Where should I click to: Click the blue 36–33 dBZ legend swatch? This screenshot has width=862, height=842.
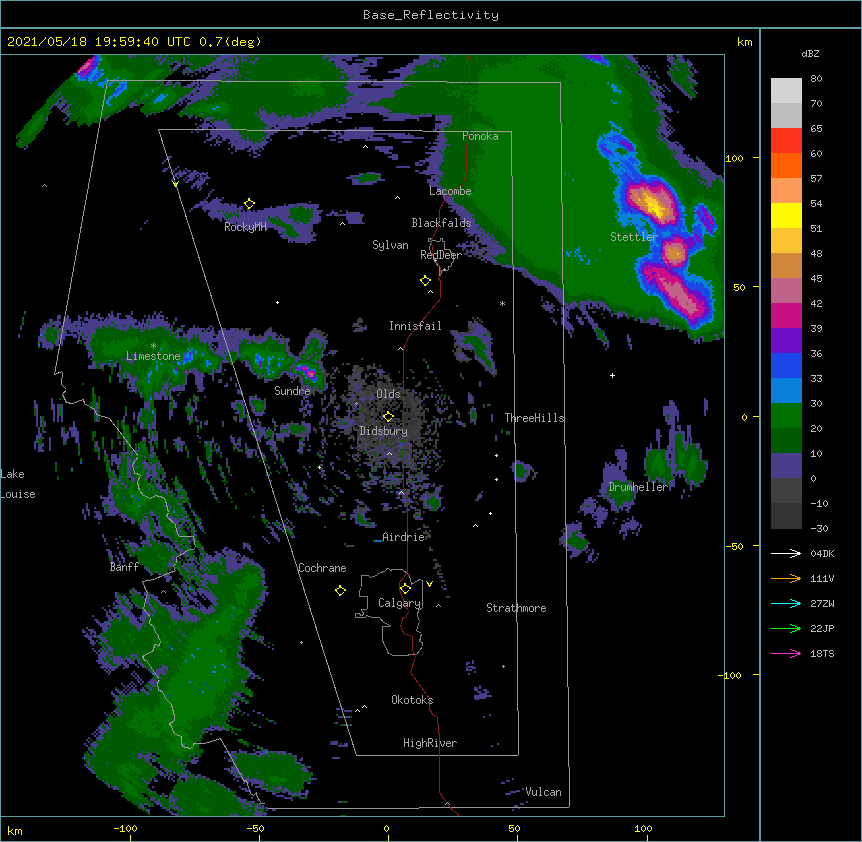click(x=786, y=365)
